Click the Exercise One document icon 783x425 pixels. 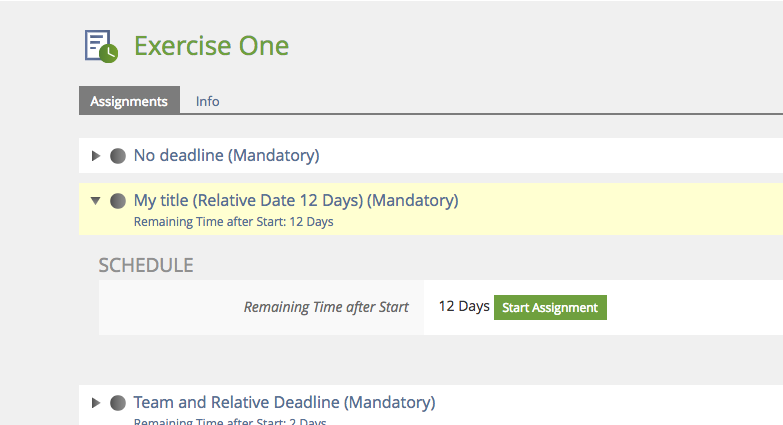pyautogui.click(x=98, y=44)
